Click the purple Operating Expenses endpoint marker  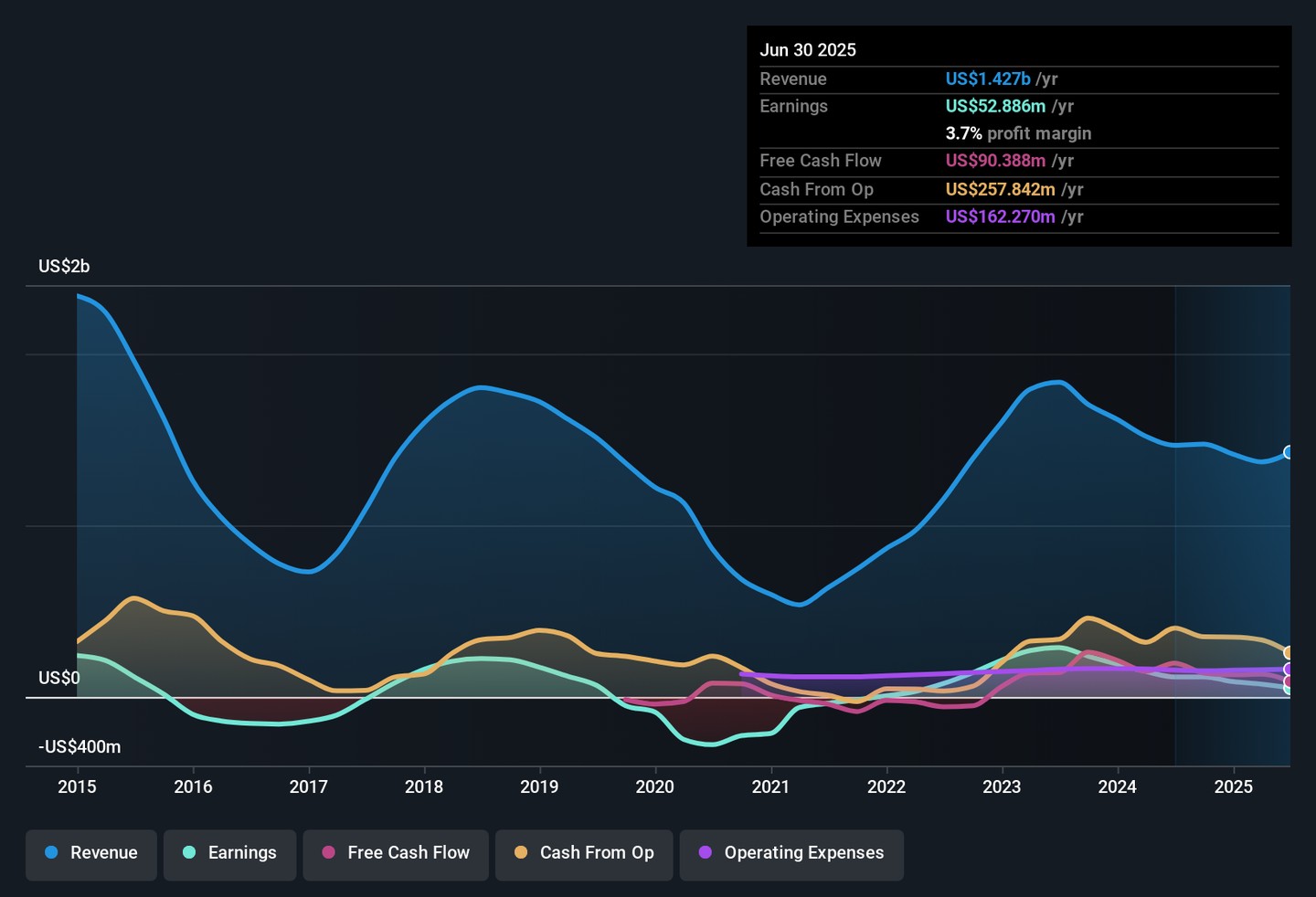coord(1289,670)
